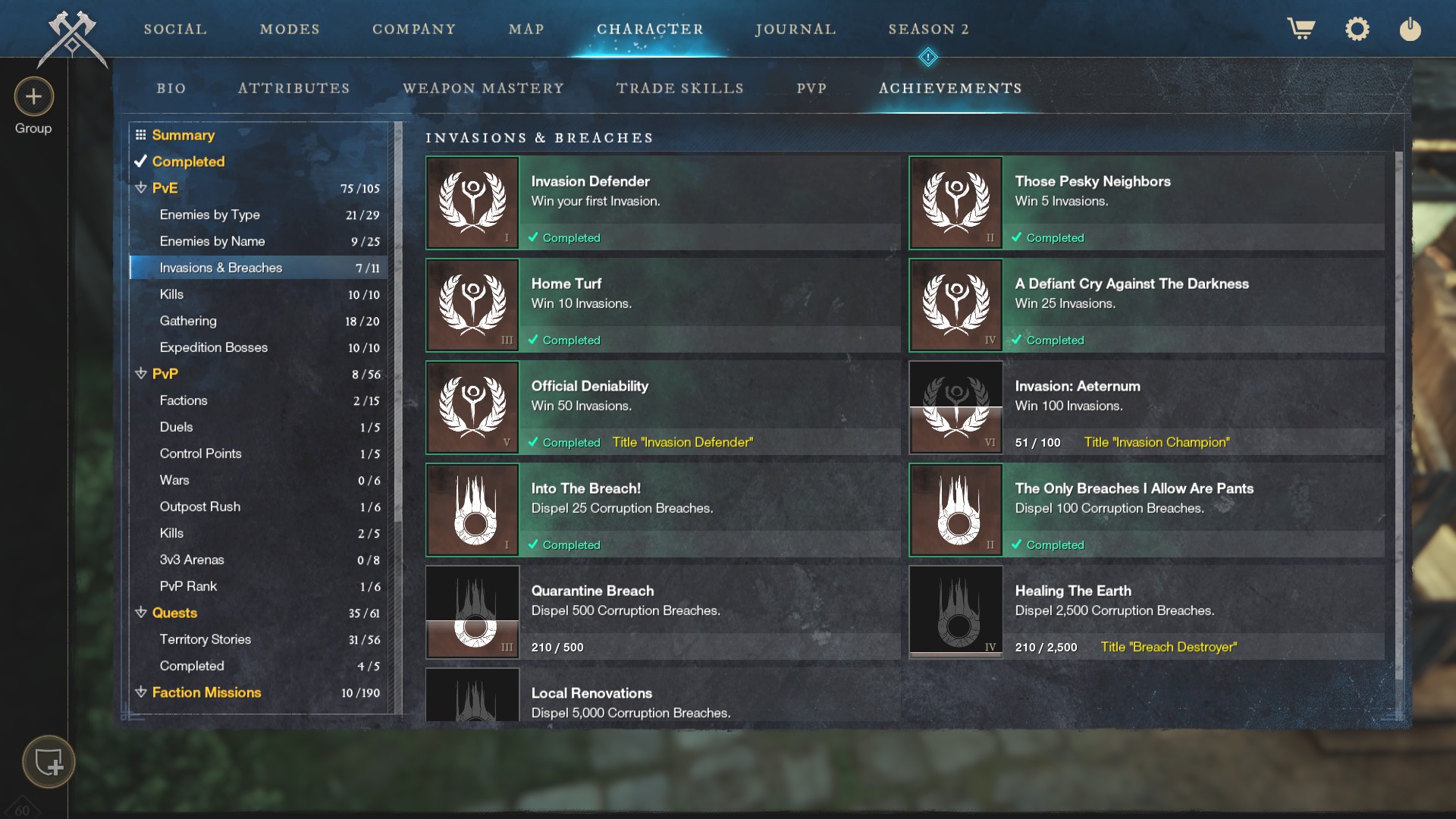The height and width of the screenshot is (819, 1456).
Task: Select Into The Breach! badge icon
Action: (x=472, y=510)
